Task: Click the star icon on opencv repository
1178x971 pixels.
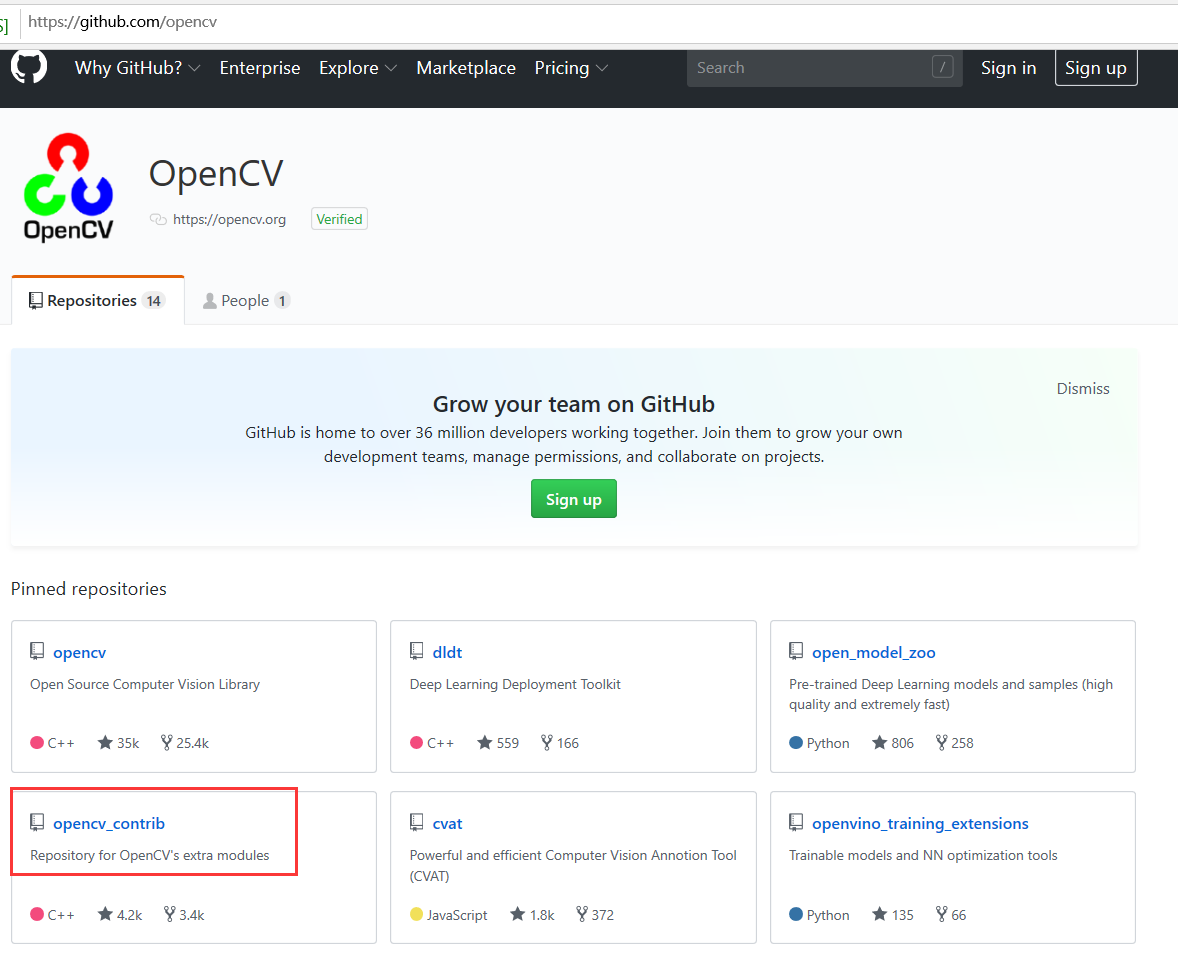Action: click(x=105, y=743)
